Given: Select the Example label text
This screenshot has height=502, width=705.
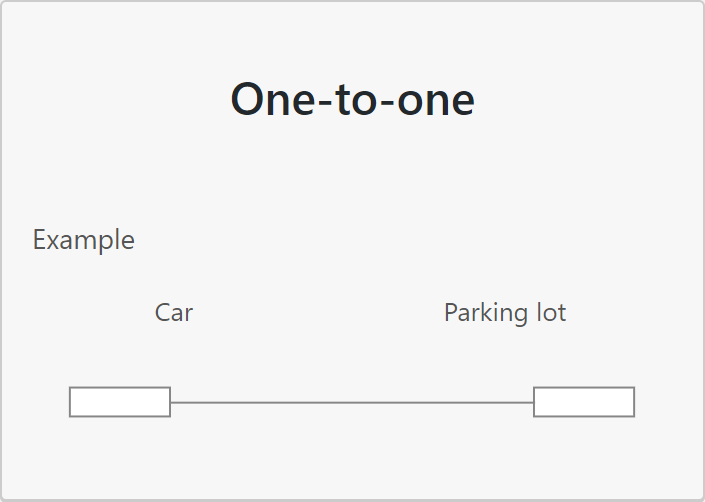Looking at the screenshot, I should (84, 240).
